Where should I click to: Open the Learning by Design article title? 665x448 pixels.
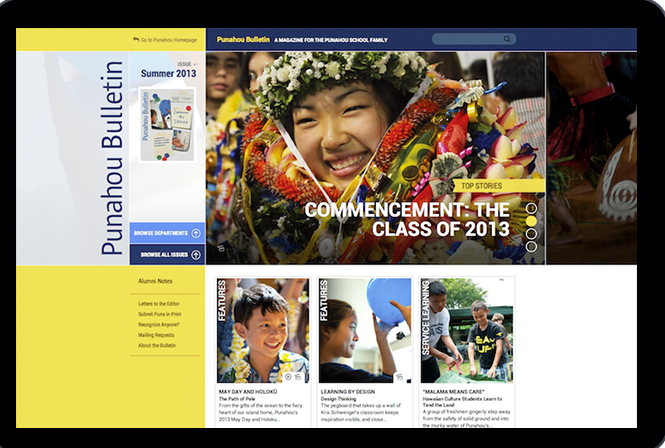(348, 392)
